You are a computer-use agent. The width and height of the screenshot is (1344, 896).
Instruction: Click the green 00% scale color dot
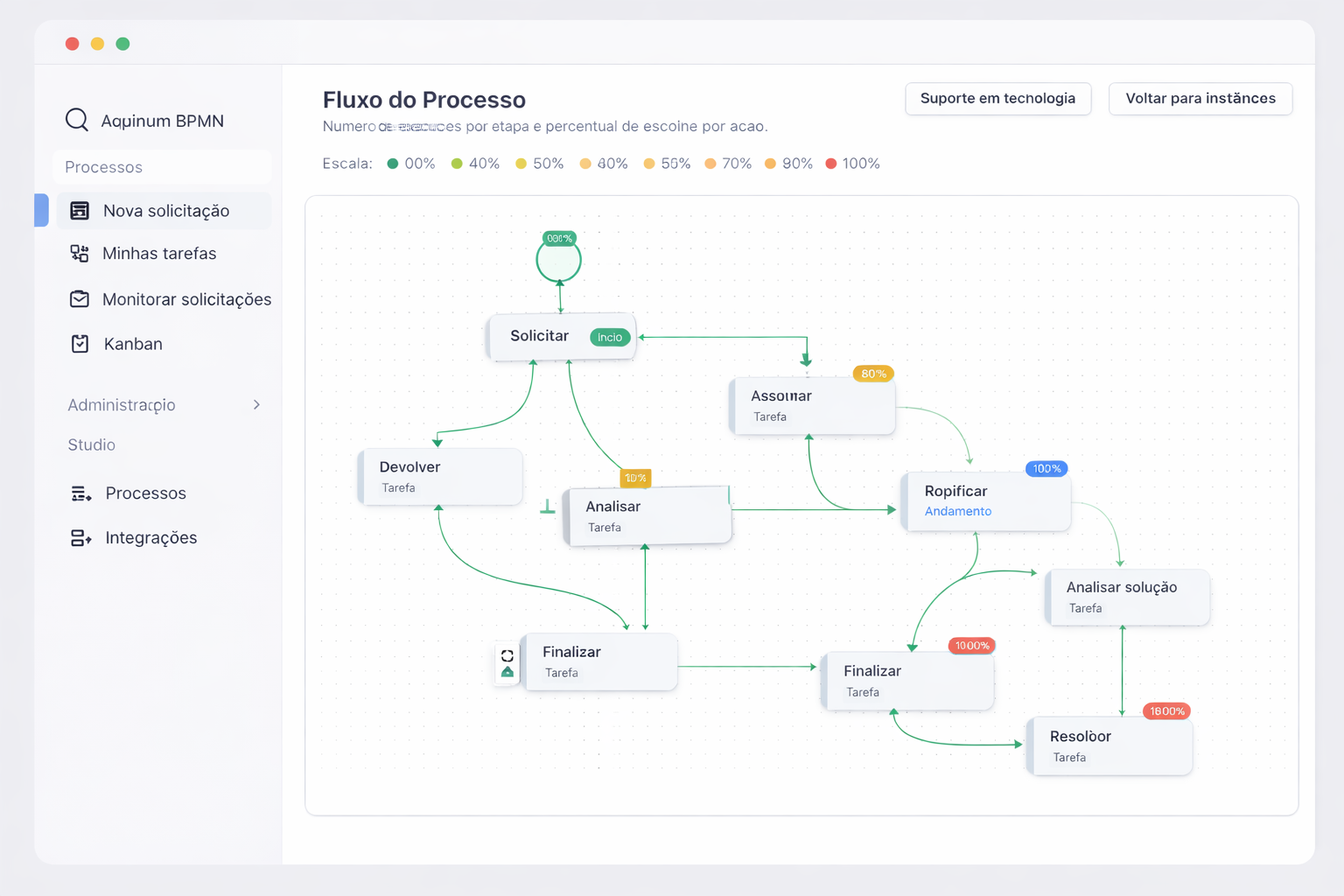(x=393, y=164)
